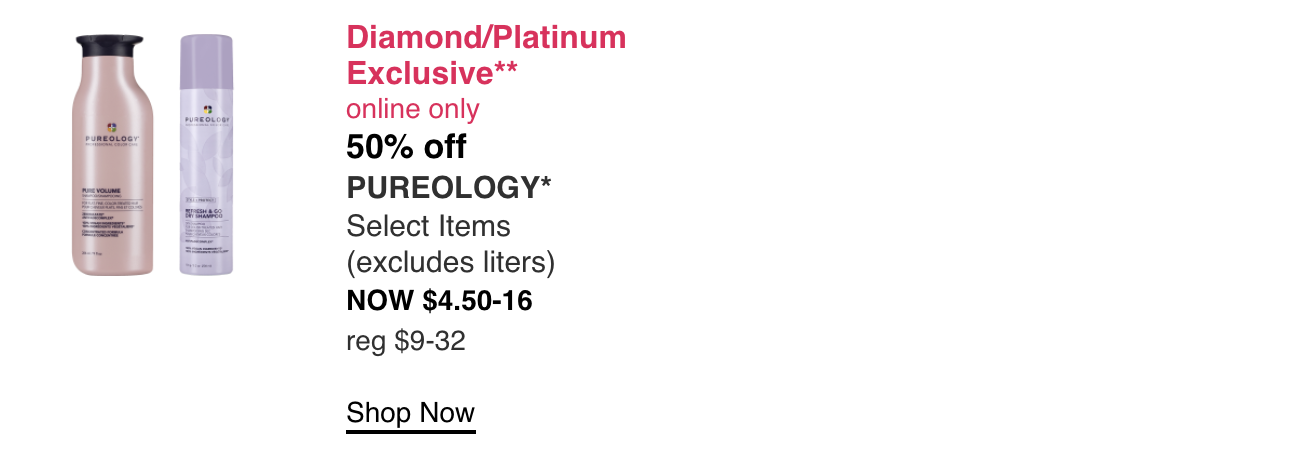Click the '(excludes liters)' note
The height and width of the screenshot is (466, 1298).
450,263
